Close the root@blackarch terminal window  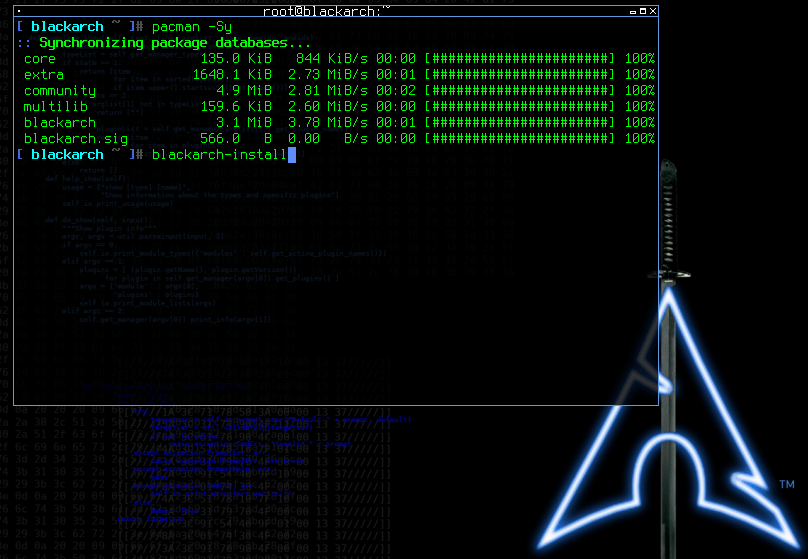point(653,11)
